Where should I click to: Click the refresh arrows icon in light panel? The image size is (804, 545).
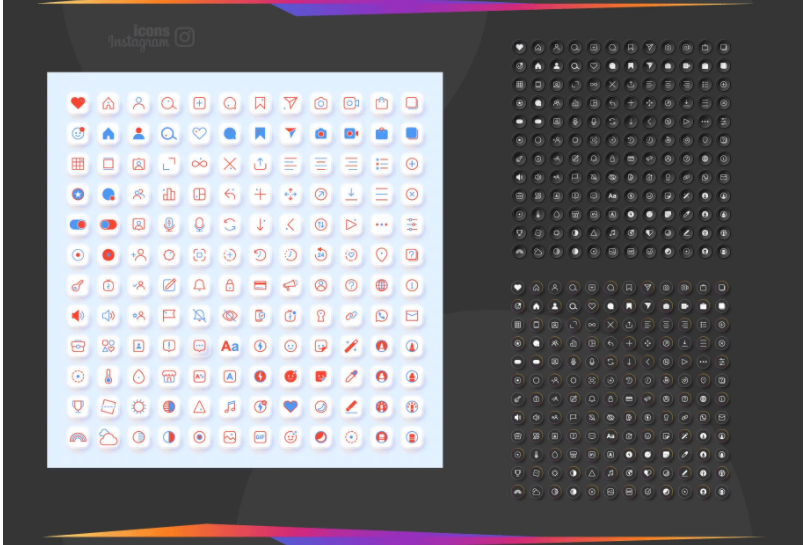(230, 225)
